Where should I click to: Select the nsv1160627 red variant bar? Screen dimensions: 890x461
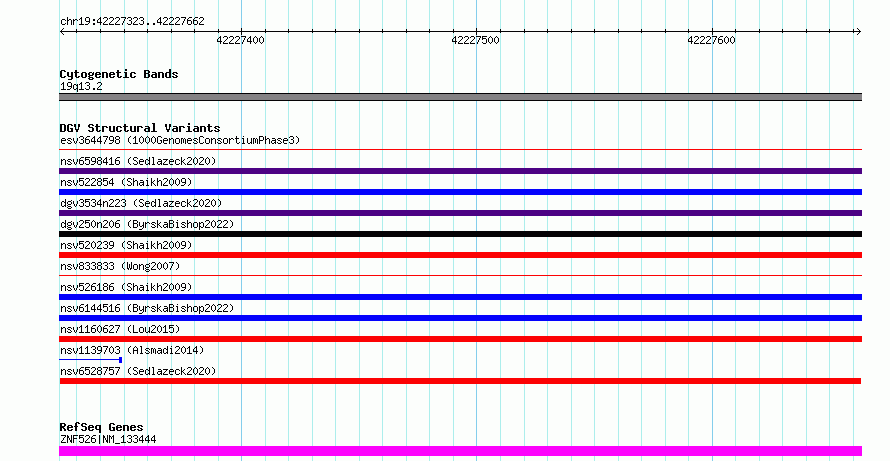pos(460,339)
